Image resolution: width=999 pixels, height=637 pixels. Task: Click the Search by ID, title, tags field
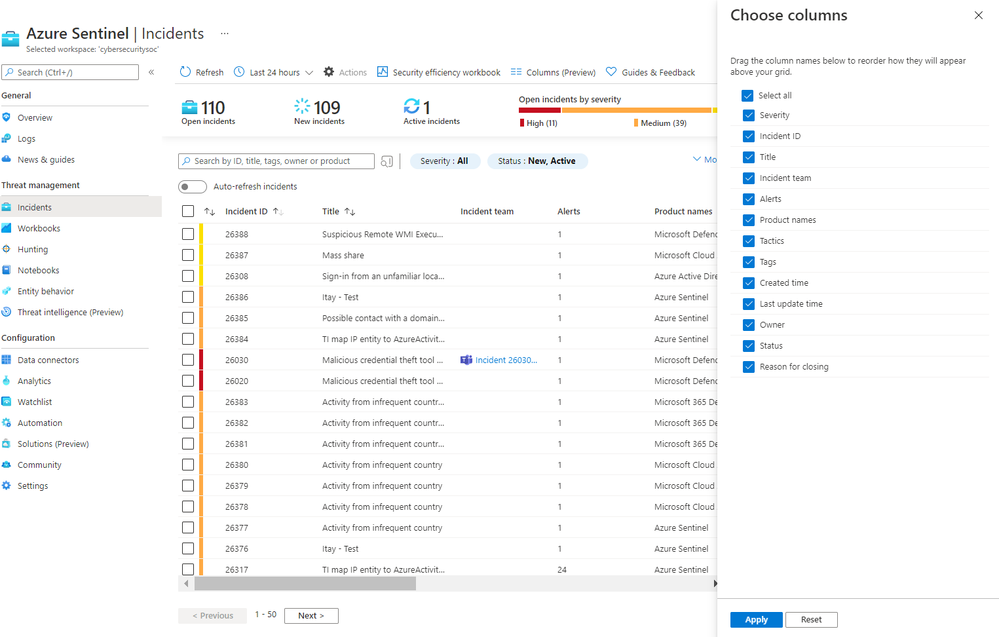point(277,161)
